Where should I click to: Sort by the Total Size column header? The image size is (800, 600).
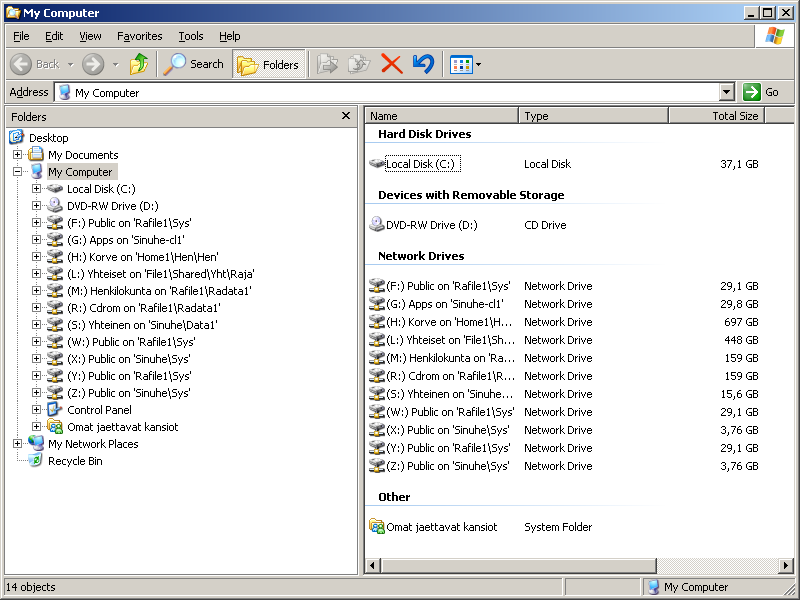point(717,116)
